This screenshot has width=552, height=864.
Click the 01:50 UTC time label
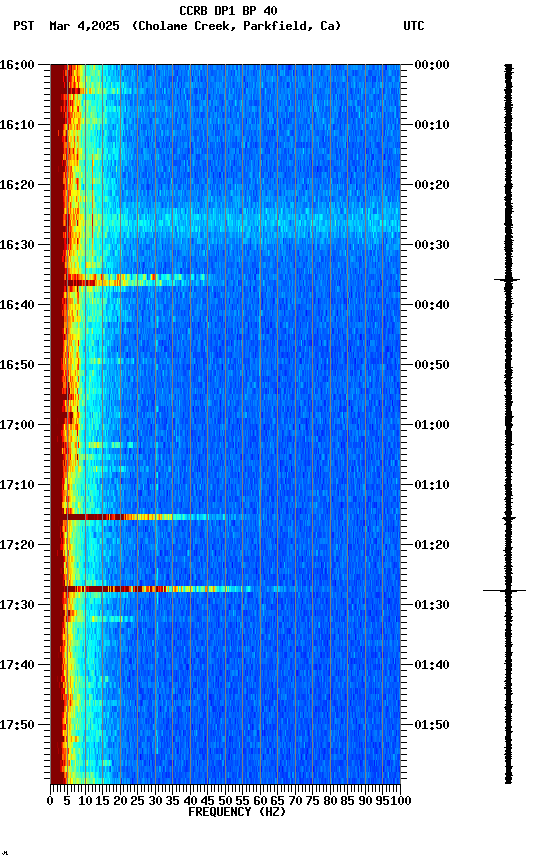click(x=432, y=725)
